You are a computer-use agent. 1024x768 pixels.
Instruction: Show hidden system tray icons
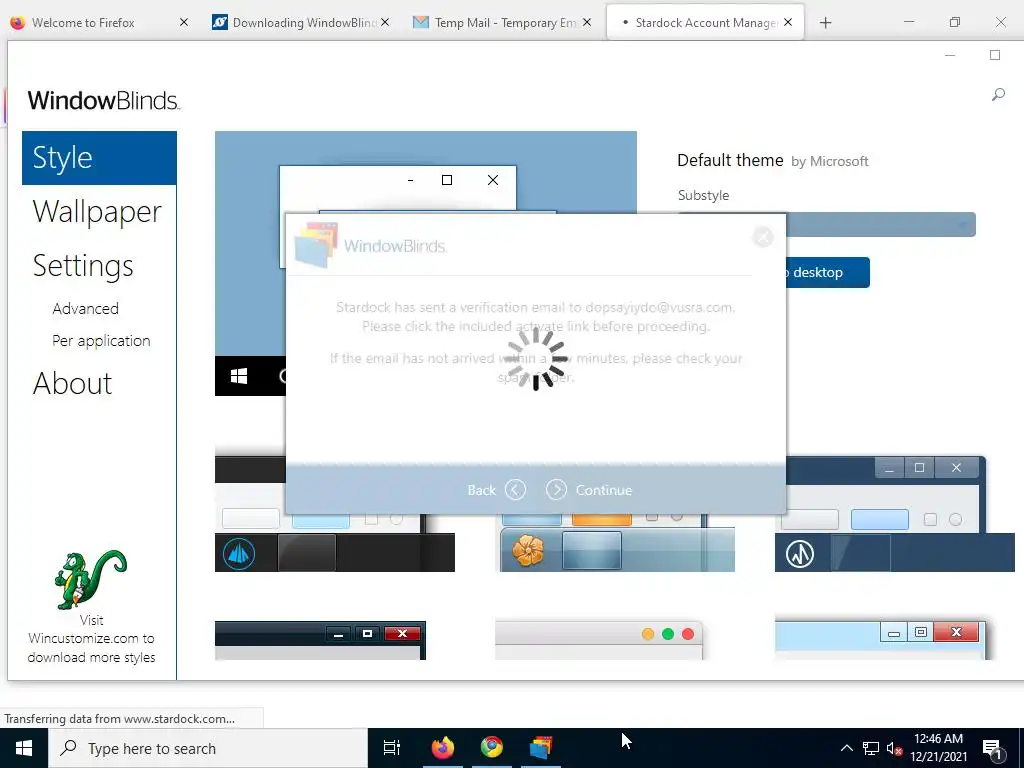(x=846, y=748)
